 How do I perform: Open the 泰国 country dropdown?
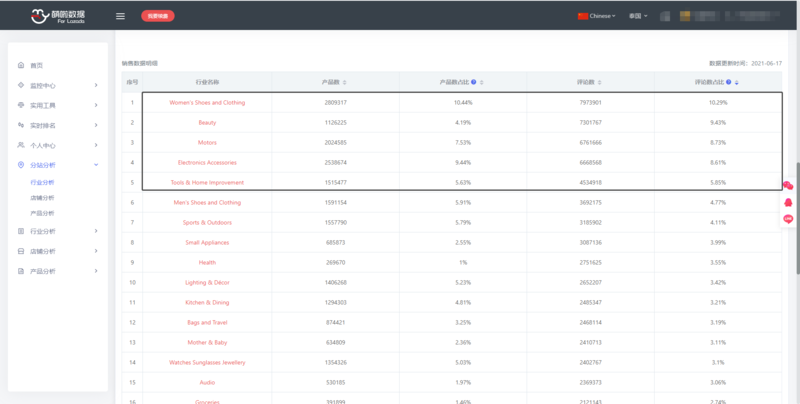pyautogui.click(x=638, y=16)
